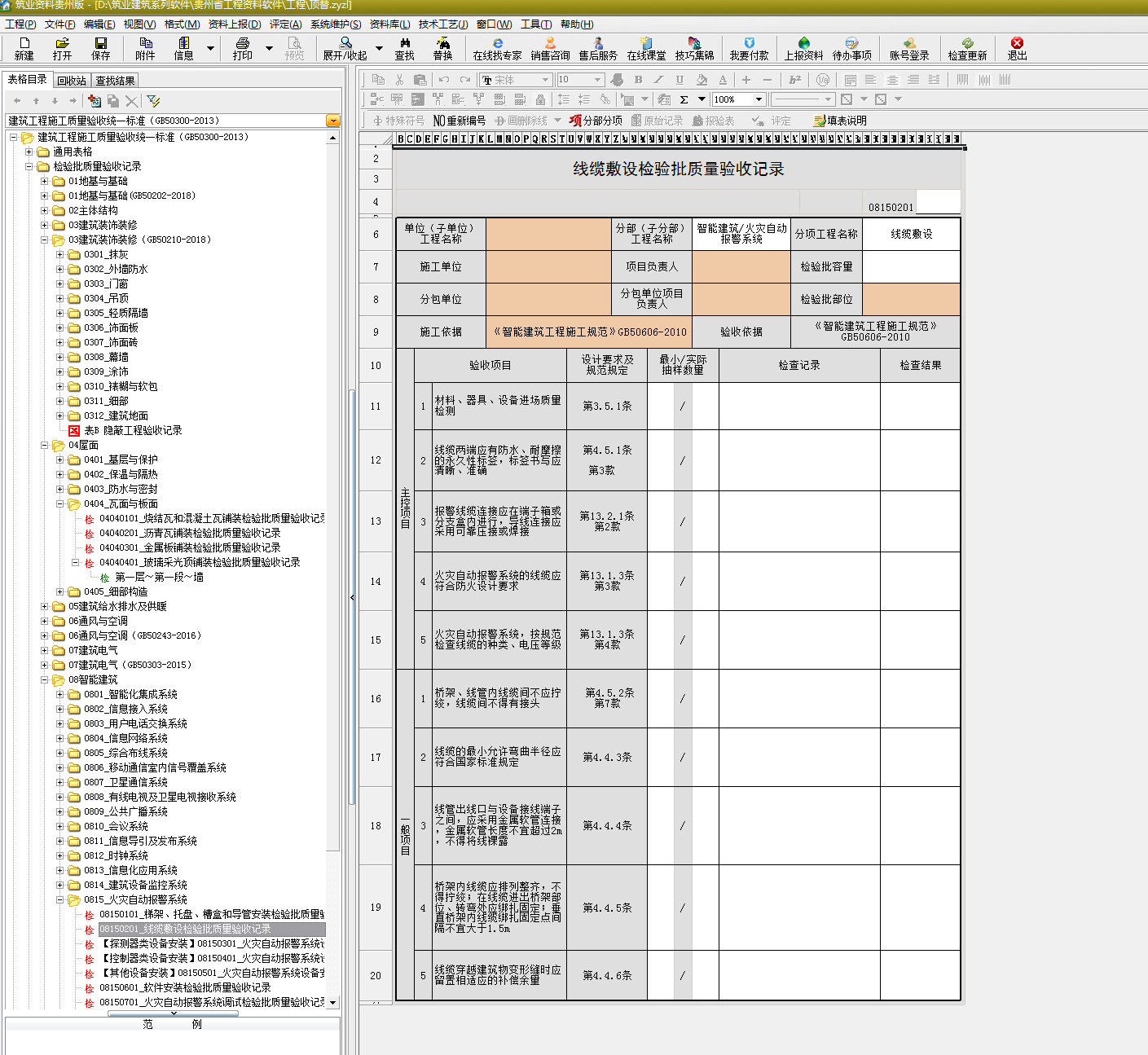
Task: Open the font size 10 dropdown
Action: [597, 80]
